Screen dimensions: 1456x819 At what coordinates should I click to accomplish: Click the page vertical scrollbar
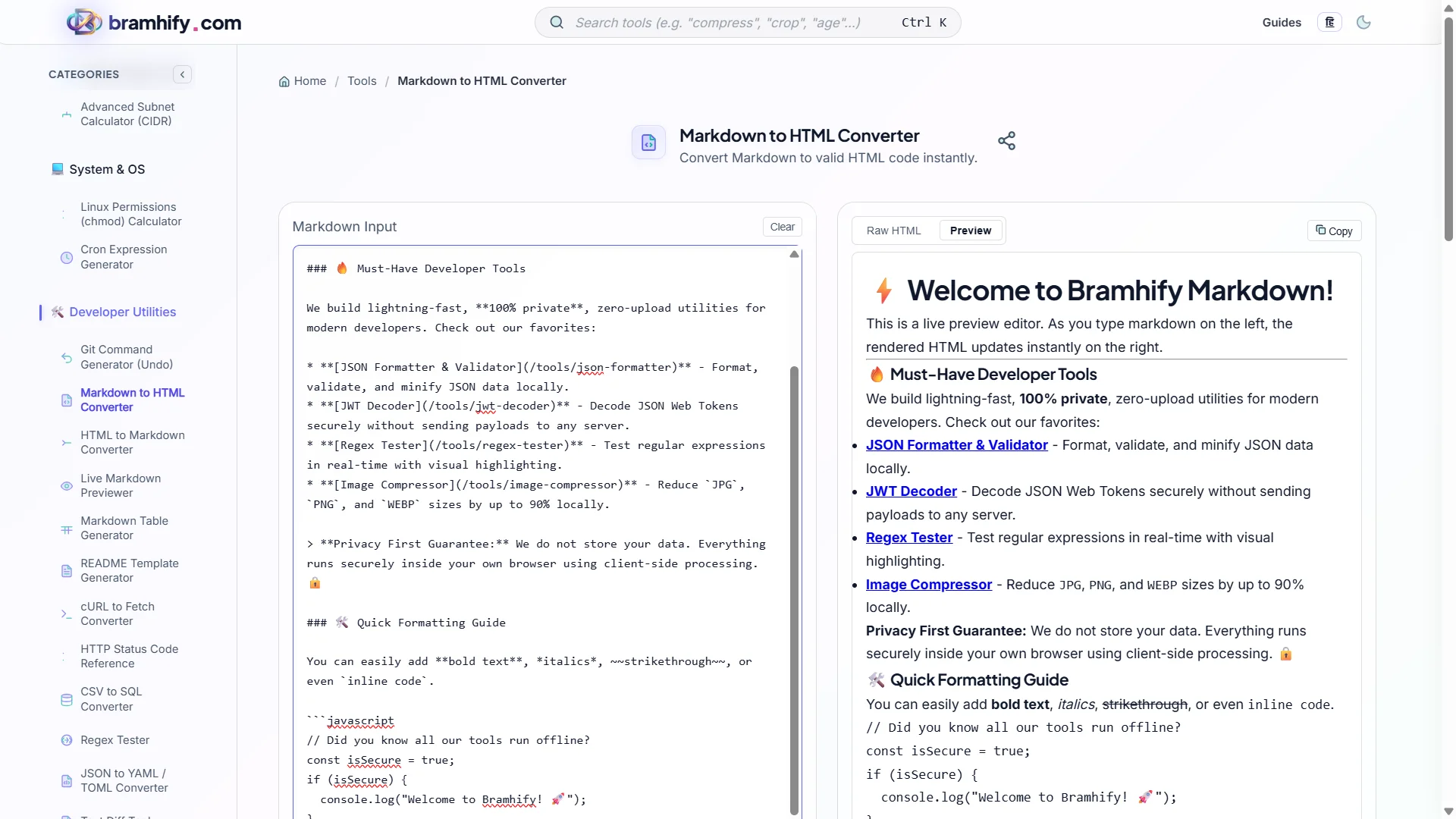1448,129
